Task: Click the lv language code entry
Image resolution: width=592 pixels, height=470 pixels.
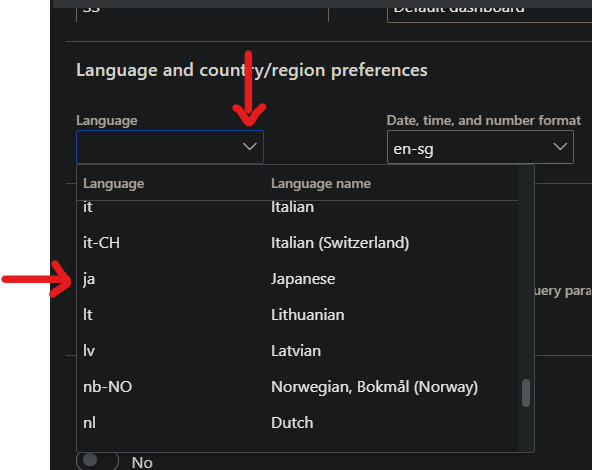Action: pos(89,351)
